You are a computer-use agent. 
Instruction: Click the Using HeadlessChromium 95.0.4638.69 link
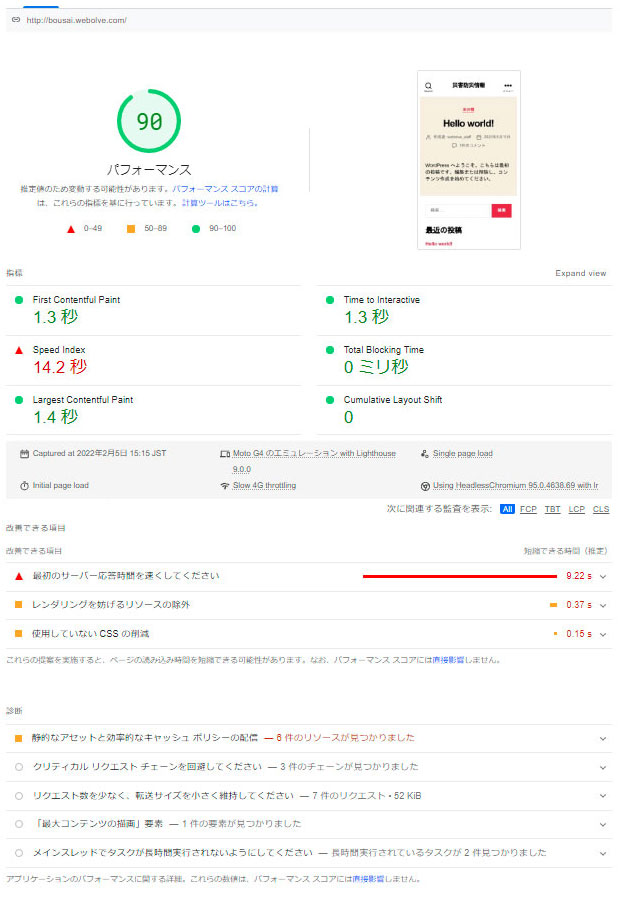(x=515, y=486)
